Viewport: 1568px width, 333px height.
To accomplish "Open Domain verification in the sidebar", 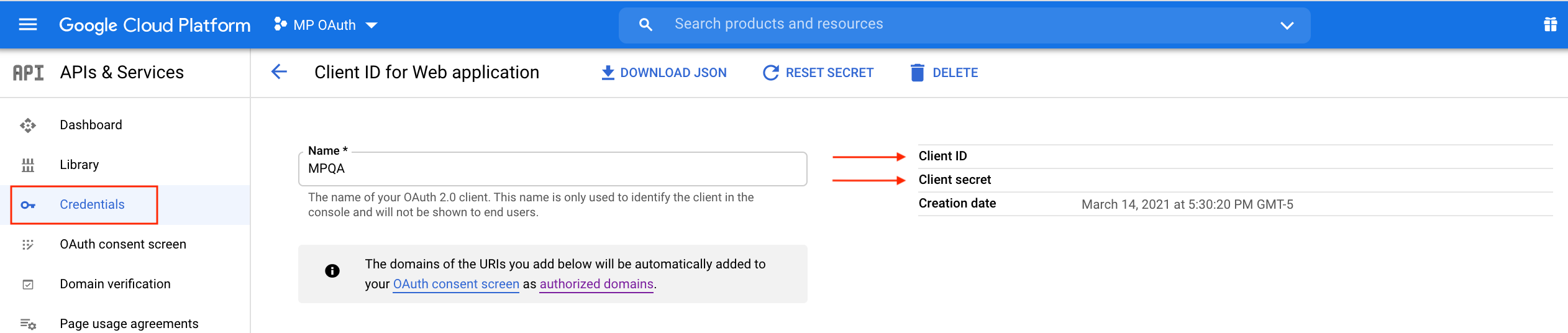I will point(125,285).
